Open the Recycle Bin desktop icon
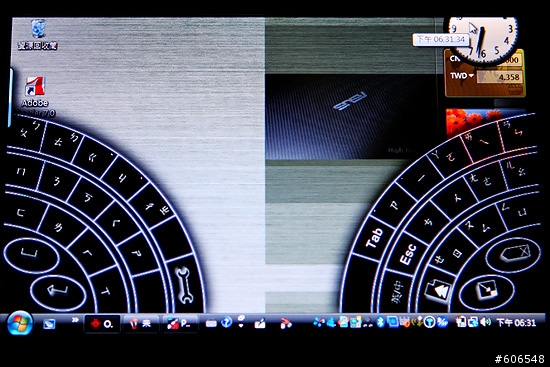Image resolution: width=550 pixels, height=367 pixels. tap(38, 35)
